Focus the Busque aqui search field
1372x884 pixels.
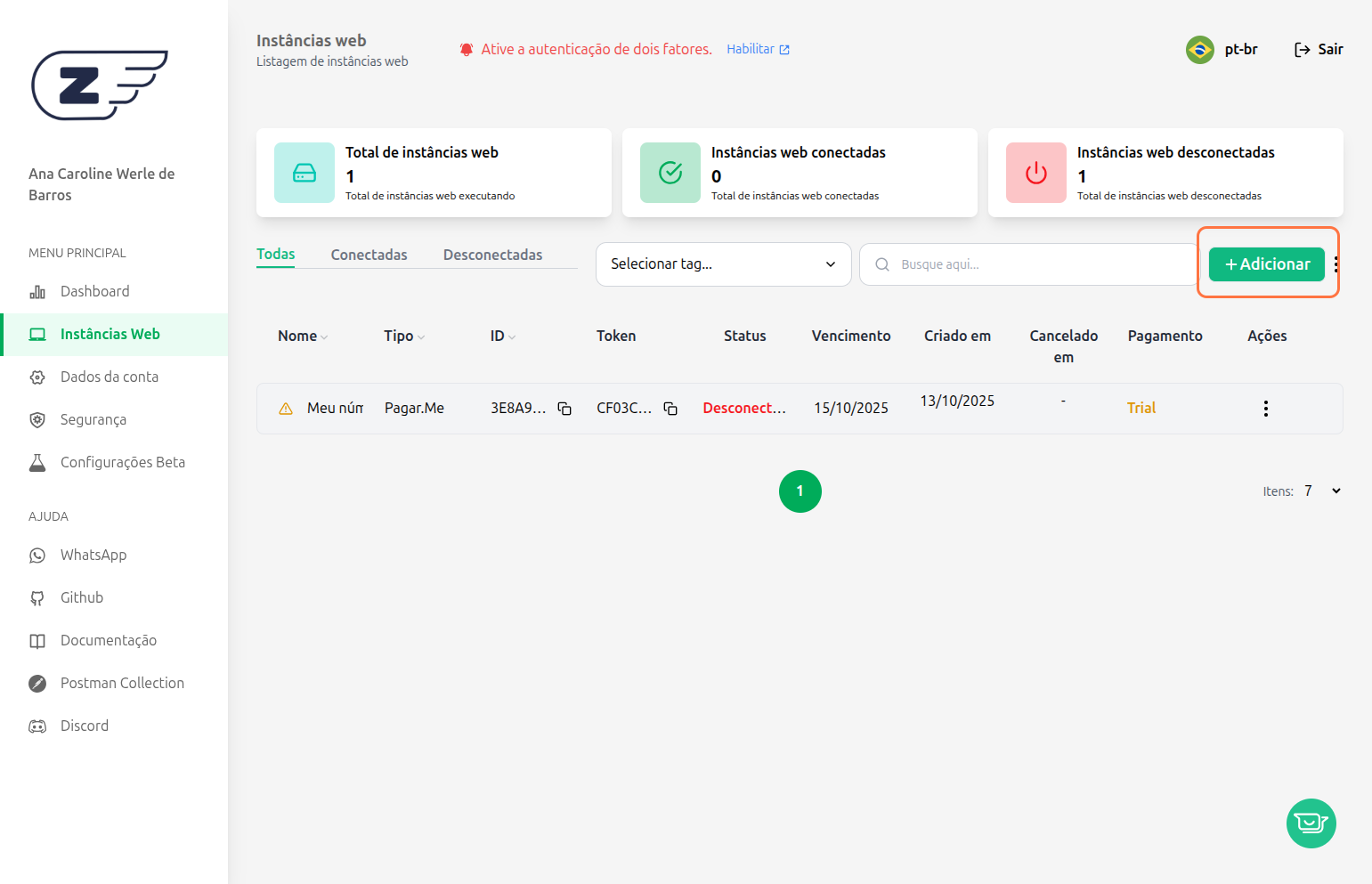click(1033, 264)
